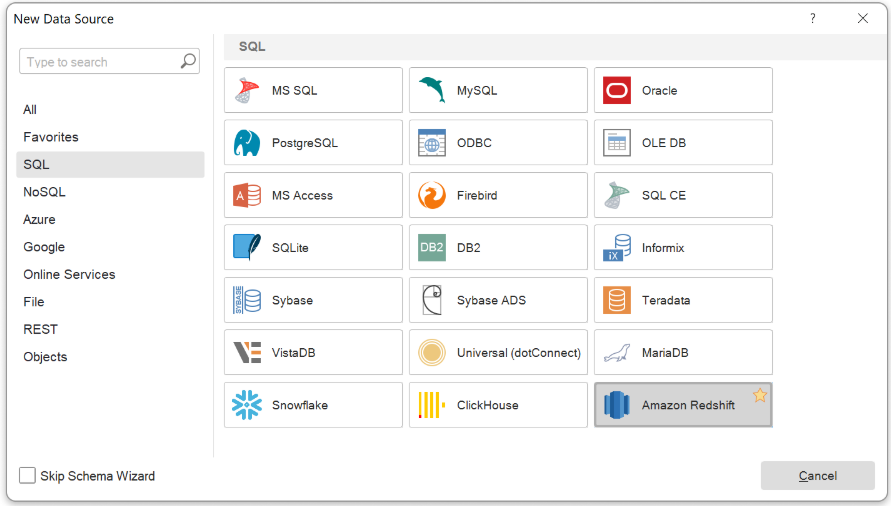Click the Informix label text
Viewport: 891px width, 506px height.
click(663, 248)
